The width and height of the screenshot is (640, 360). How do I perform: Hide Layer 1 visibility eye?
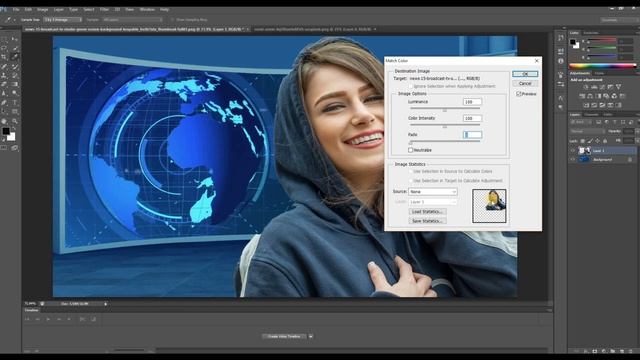pos(573,151)
